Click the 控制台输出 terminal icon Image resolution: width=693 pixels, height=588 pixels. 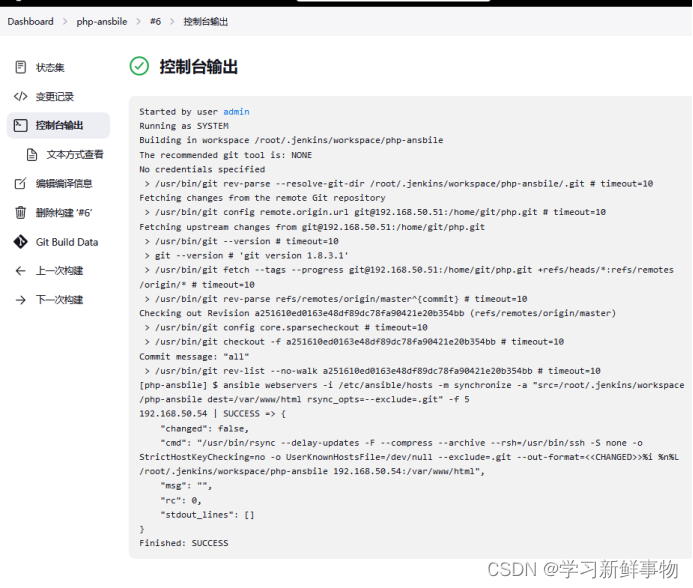tap(20, 126)
